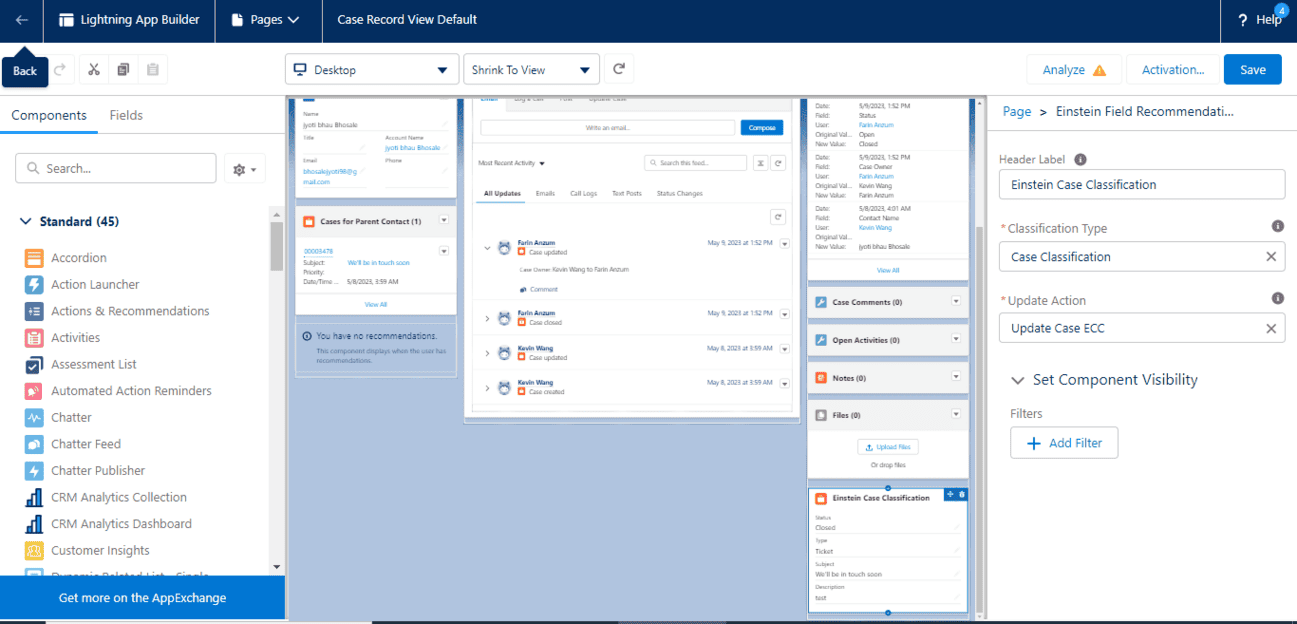Screen dimensions: 1297x624
Task: Switch to the Fields tab
Action: (125, 115)
